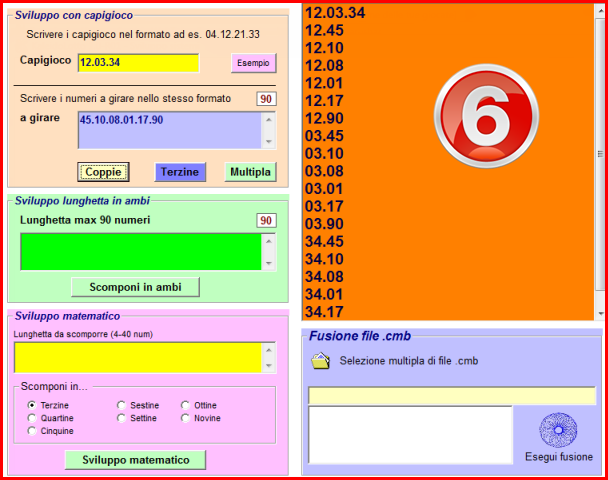Click the blue spiral Esegui fusione icon
The height and width of the screenshot is (480, 608).
tap(558, 430)
